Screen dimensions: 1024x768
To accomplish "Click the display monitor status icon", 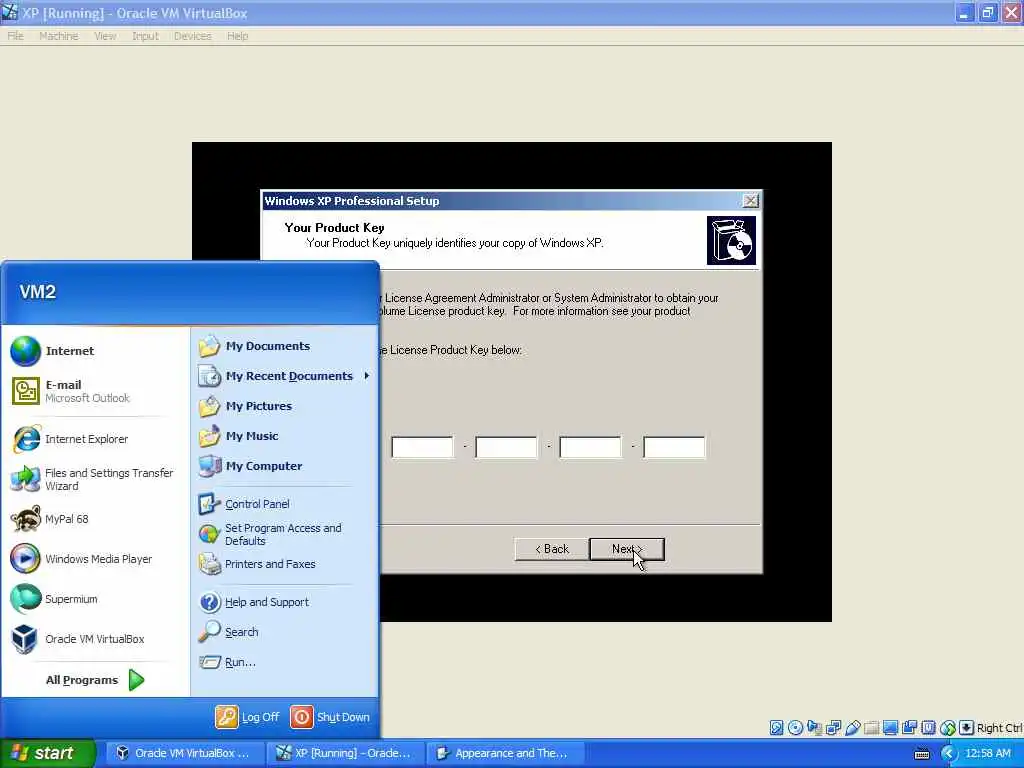I will (890, 728).
